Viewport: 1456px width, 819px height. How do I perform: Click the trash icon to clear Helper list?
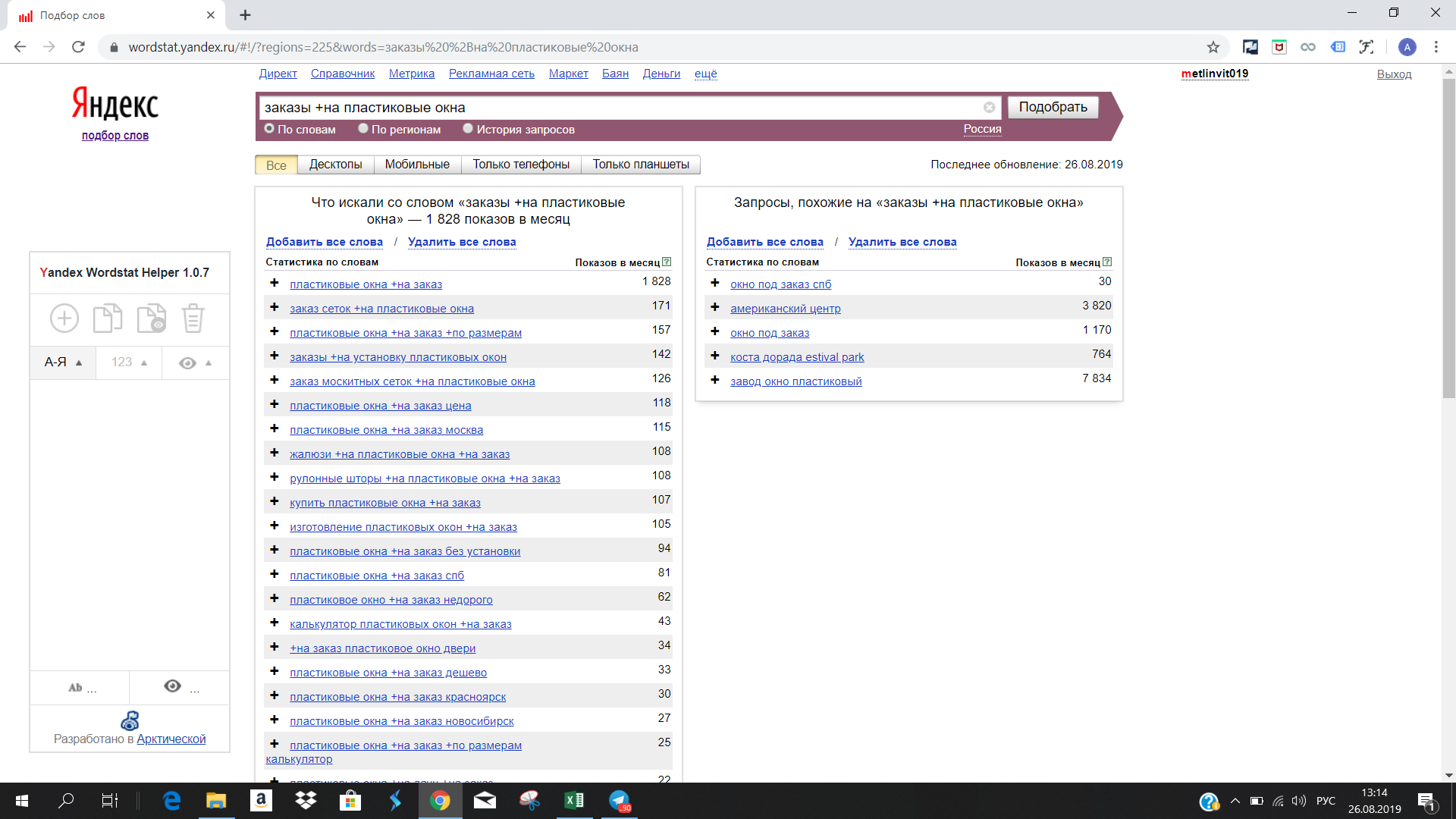click(x=193, y=318)
